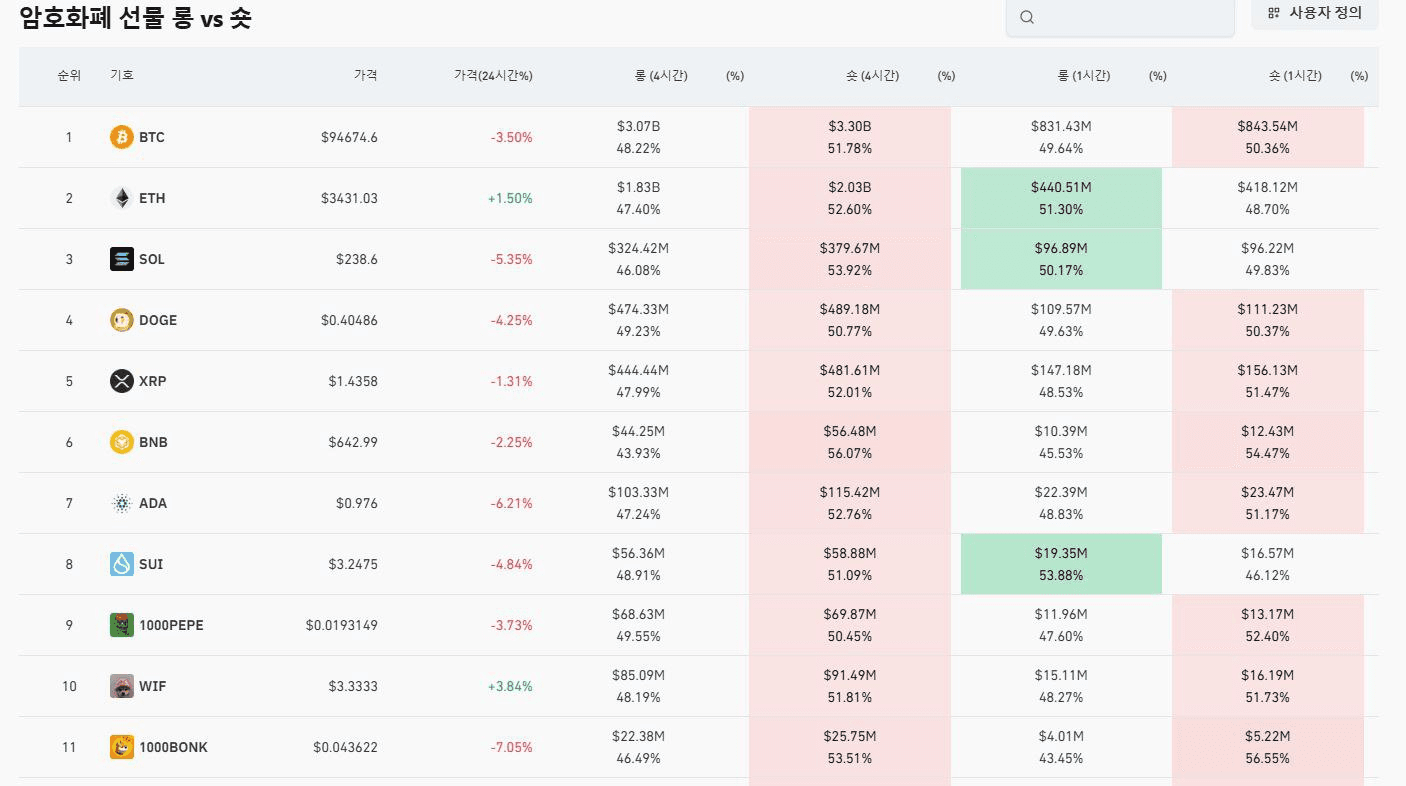Click the Solana SOL coin icon
1406x786 pixels.
121,259
